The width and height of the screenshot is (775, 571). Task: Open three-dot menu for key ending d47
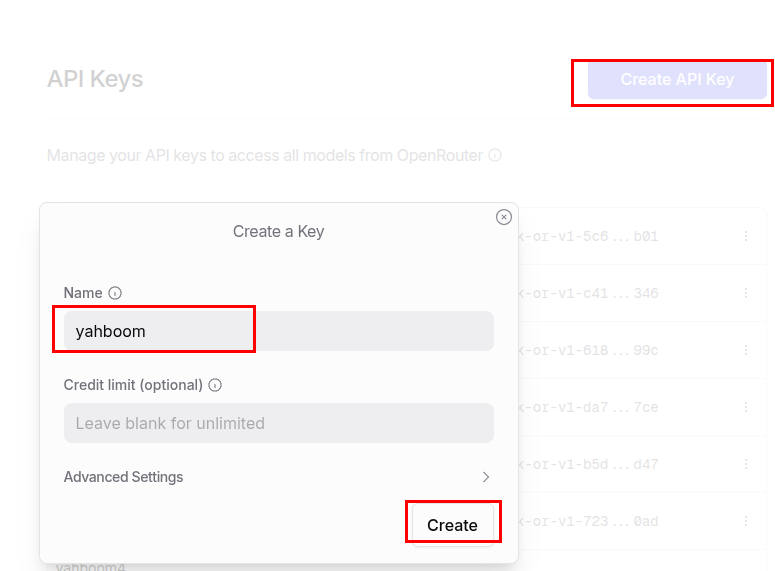pyautogui.click(x=746, y=464)
